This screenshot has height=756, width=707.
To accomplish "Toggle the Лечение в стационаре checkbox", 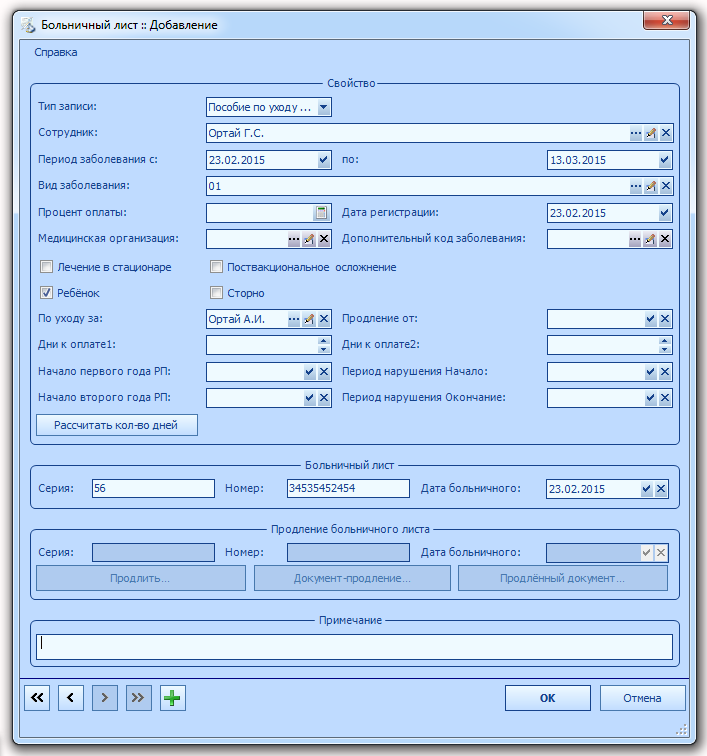I will (46, 267).
